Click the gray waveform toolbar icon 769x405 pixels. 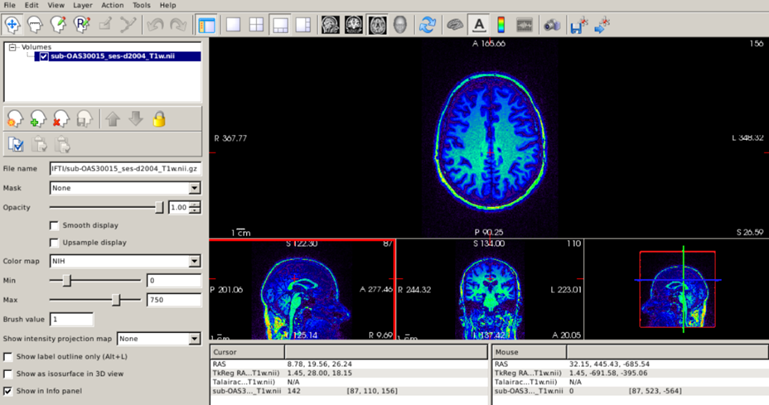[524, 25]
